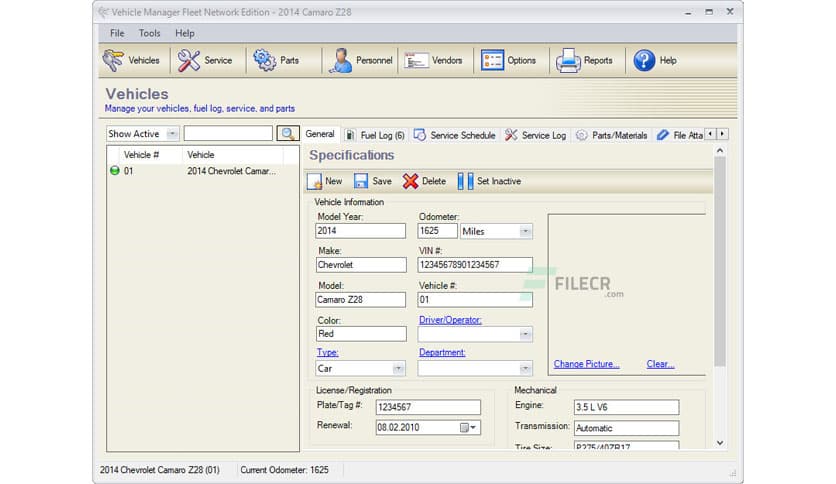Open the Help menu in menu bar

point(184,33)
